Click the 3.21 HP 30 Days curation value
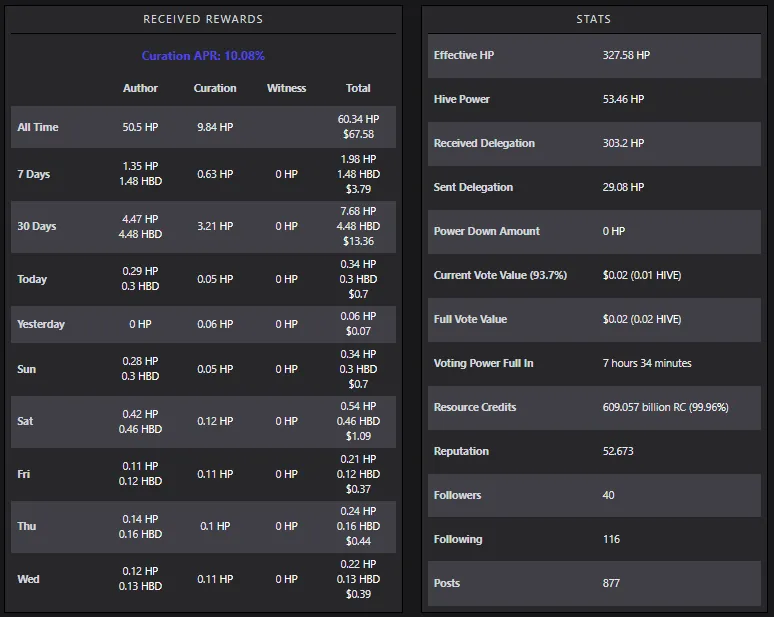The height and width of the screenshot is (617, 774). pos(215,226)
